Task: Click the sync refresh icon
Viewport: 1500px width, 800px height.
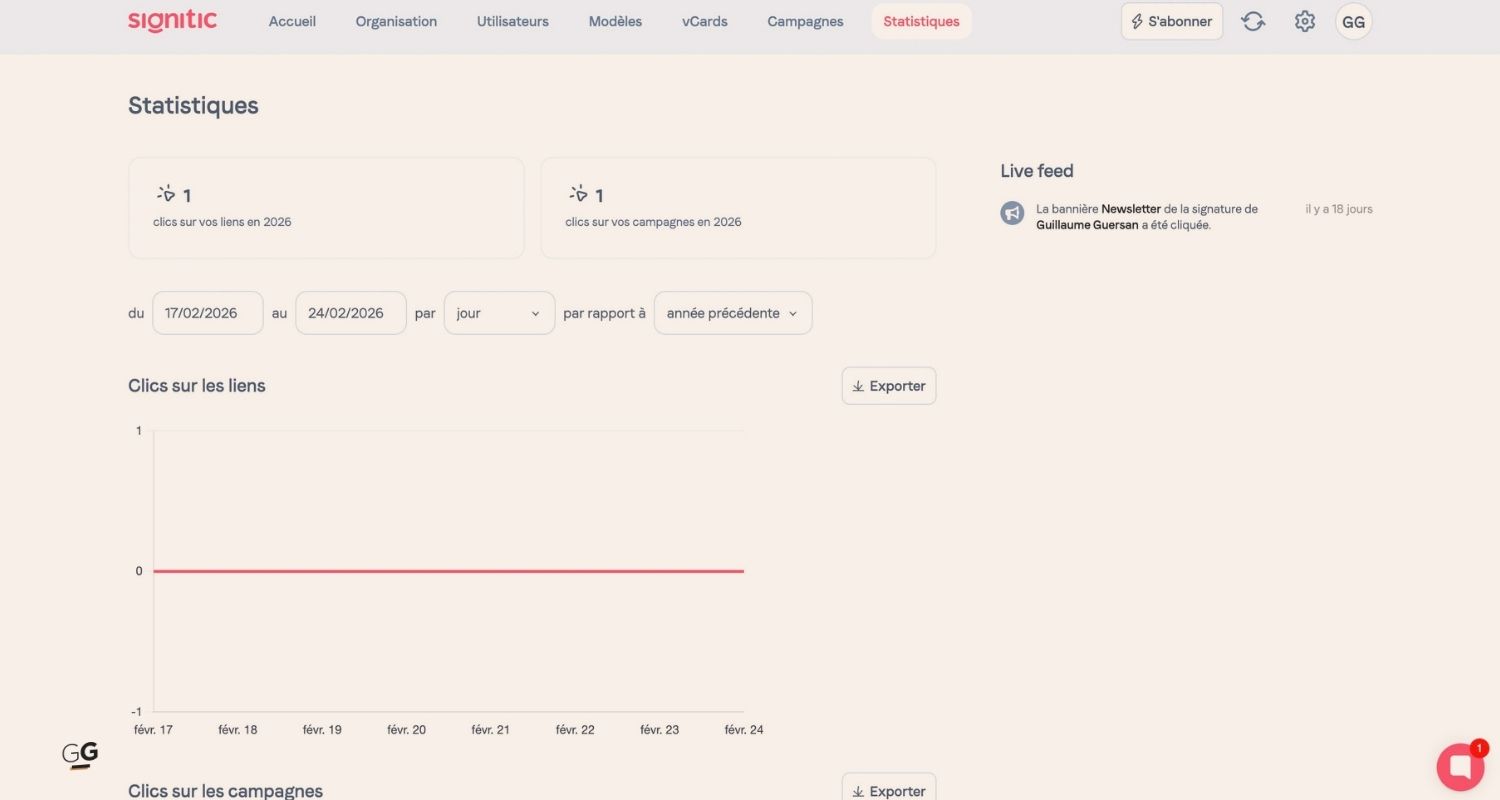Action: click(x=1253, y=21)
